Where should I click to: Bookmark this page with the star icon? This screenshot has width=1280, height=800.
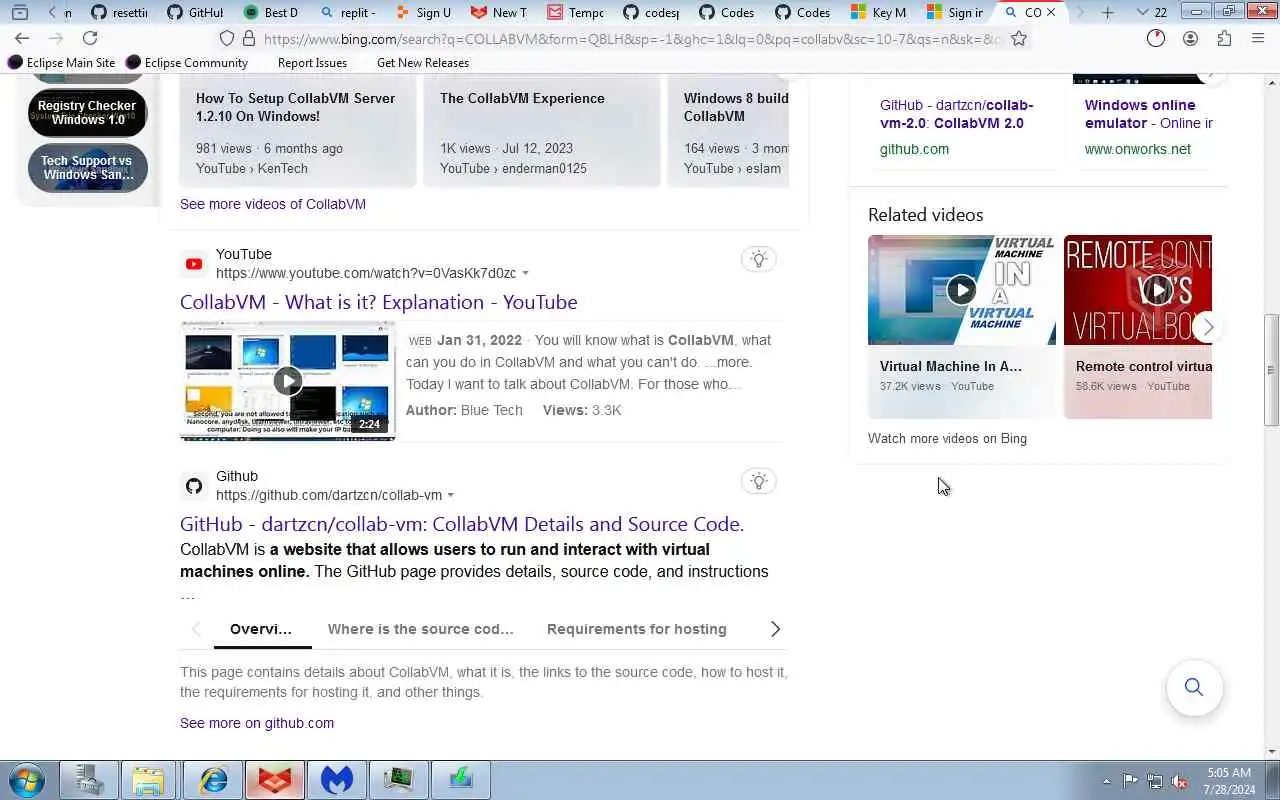pyautogui.click(x=1019, y=38)
